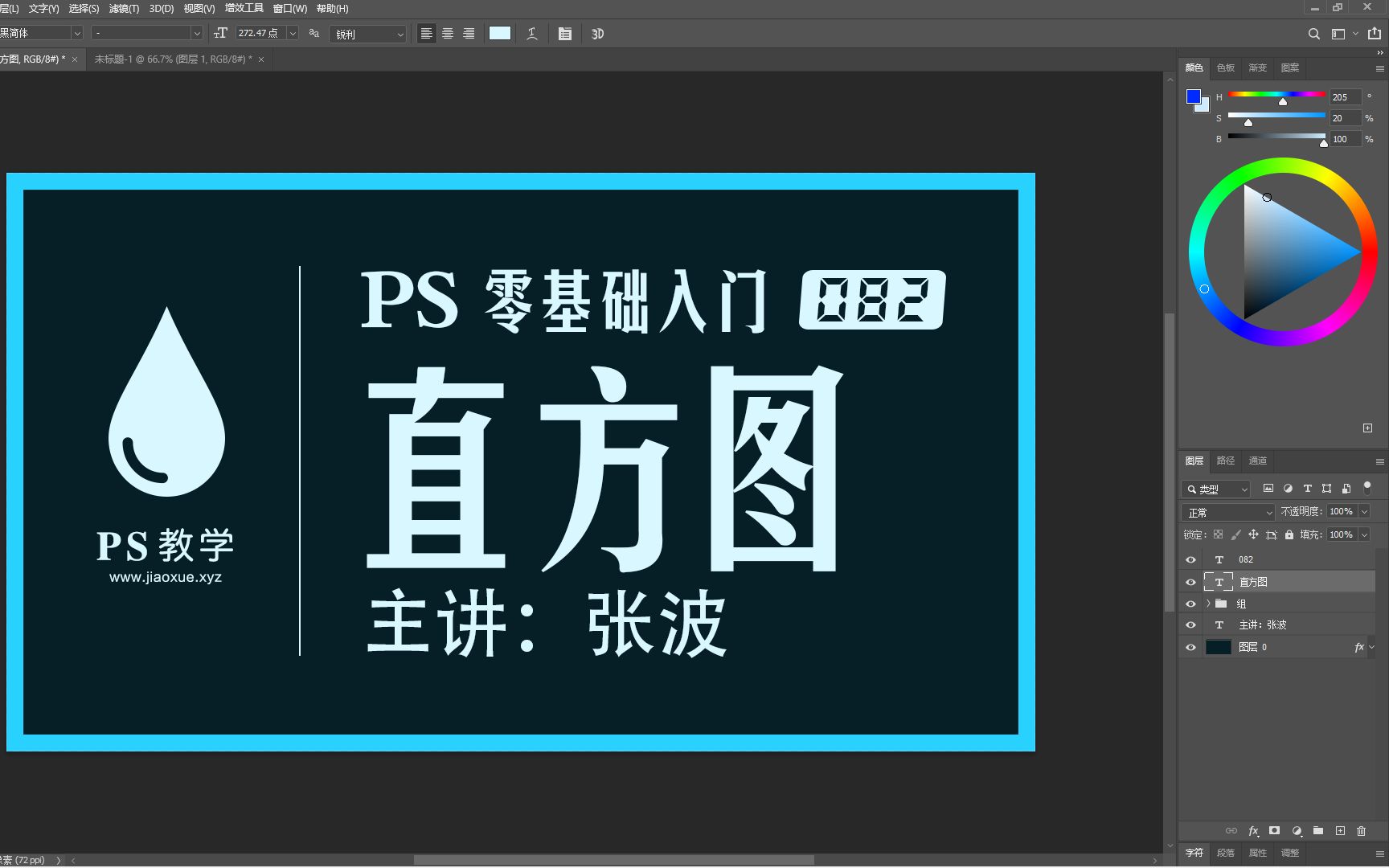Hide the 082 text layer
Screen dimensions: 1389x868
(1191, 559)
